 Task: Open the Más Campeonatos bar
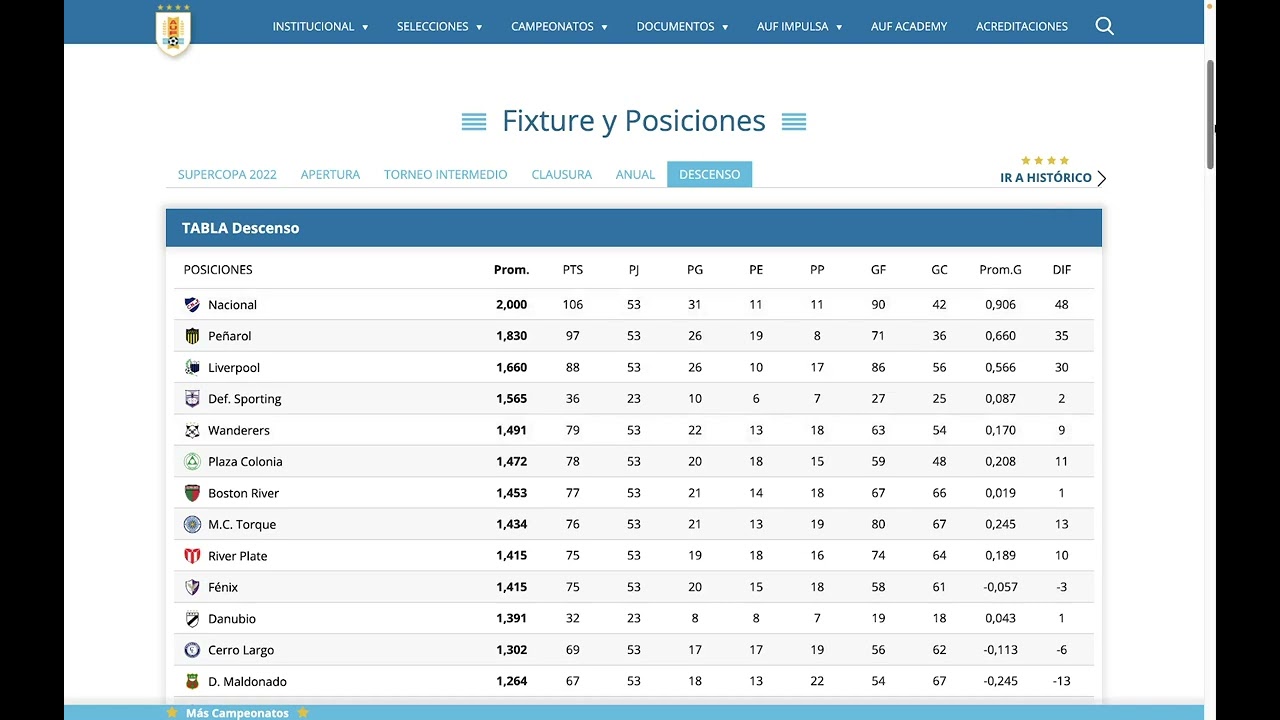634,712
